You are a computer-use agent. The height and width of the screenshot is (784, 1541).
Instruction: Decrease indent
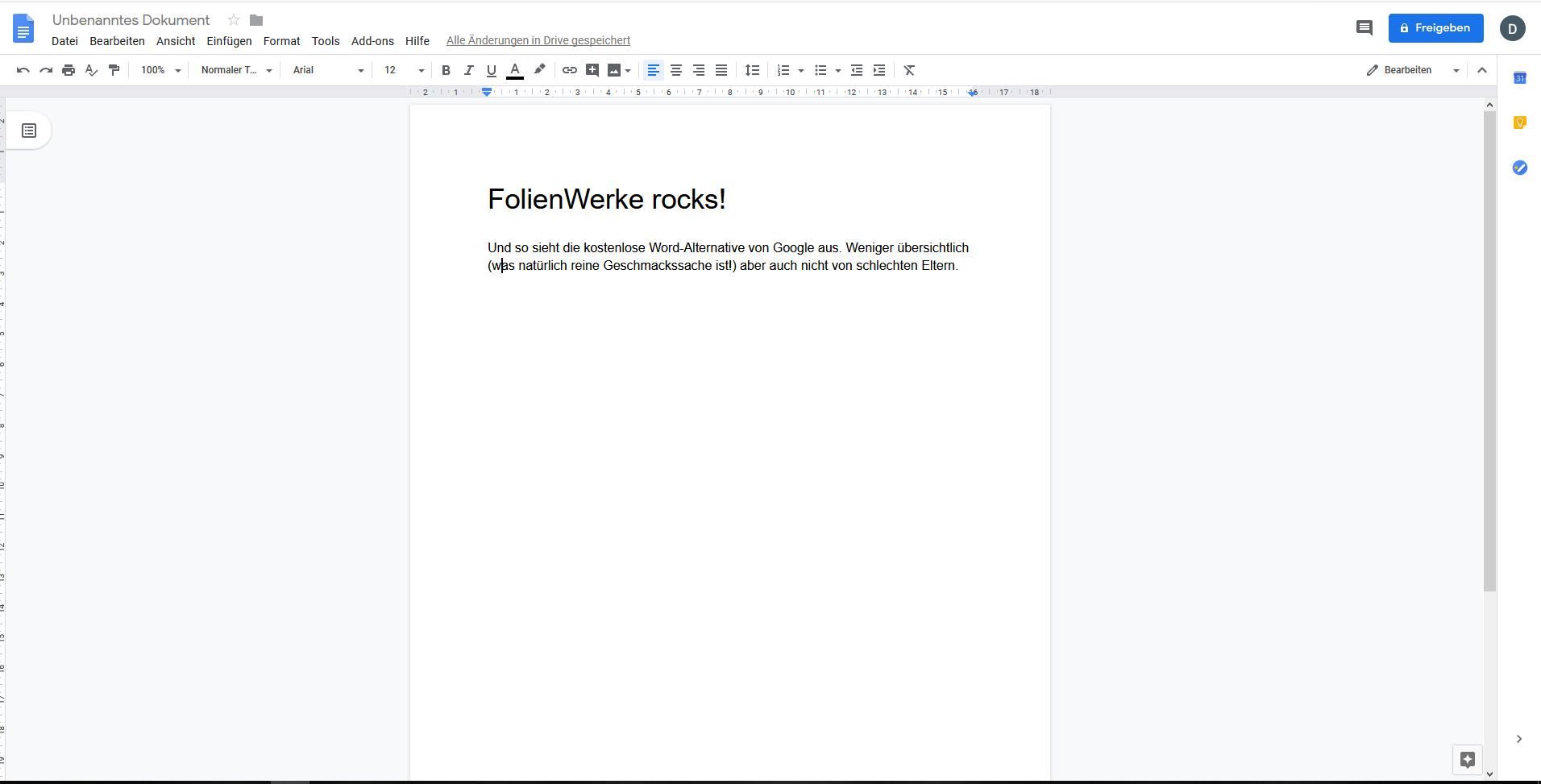tap(857, 70)
